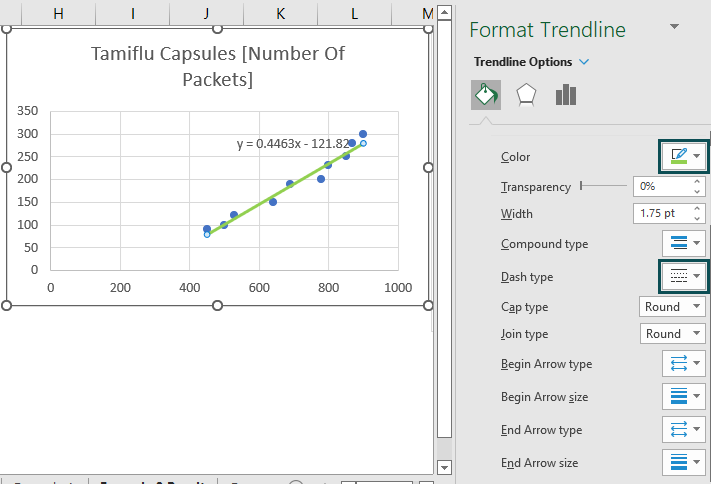Select column header K
Viewport: 711px width, 484px height.
pos(281,13)
